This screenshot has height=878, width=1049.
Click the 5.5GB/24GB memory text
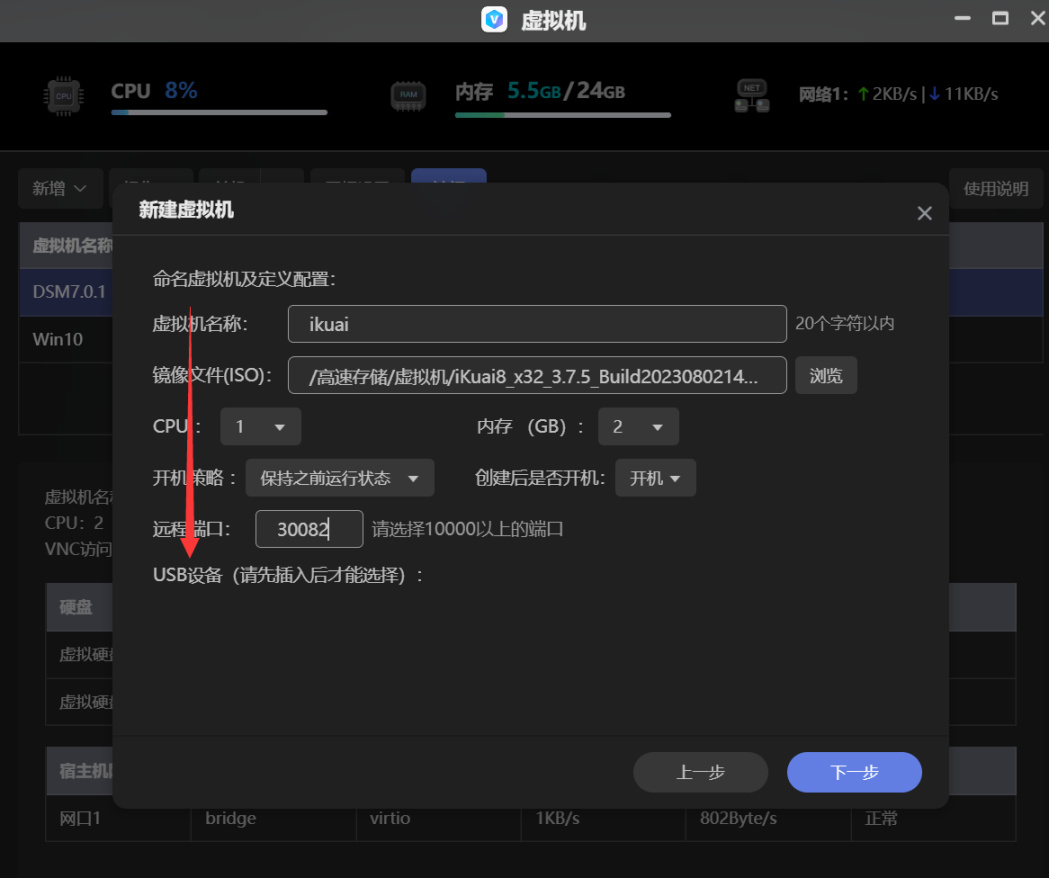point(566,90)
